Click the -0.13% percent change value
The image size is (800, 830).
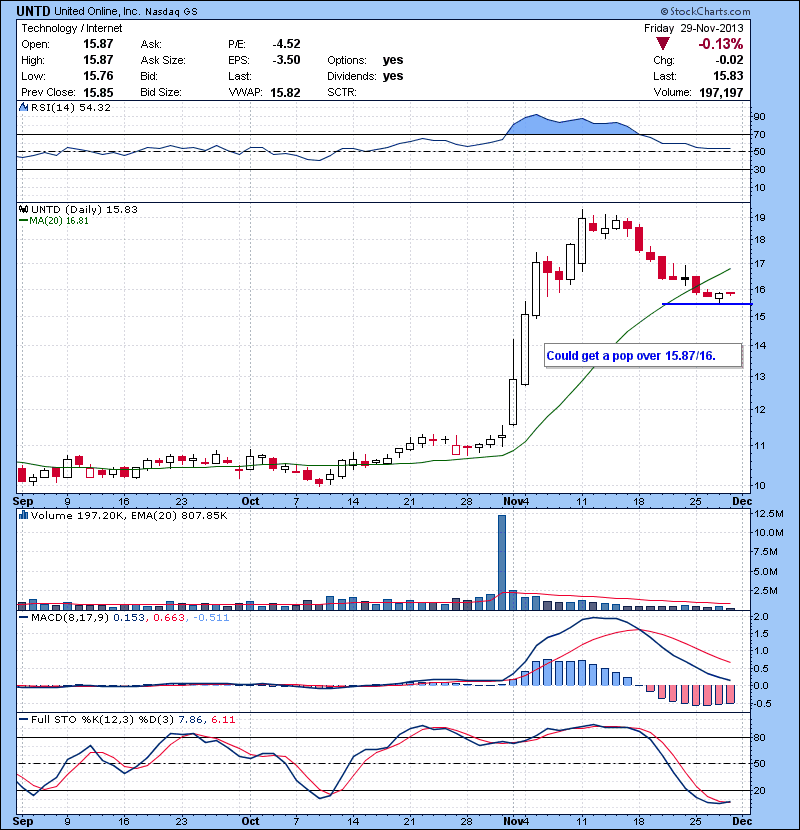coord(721,44)
